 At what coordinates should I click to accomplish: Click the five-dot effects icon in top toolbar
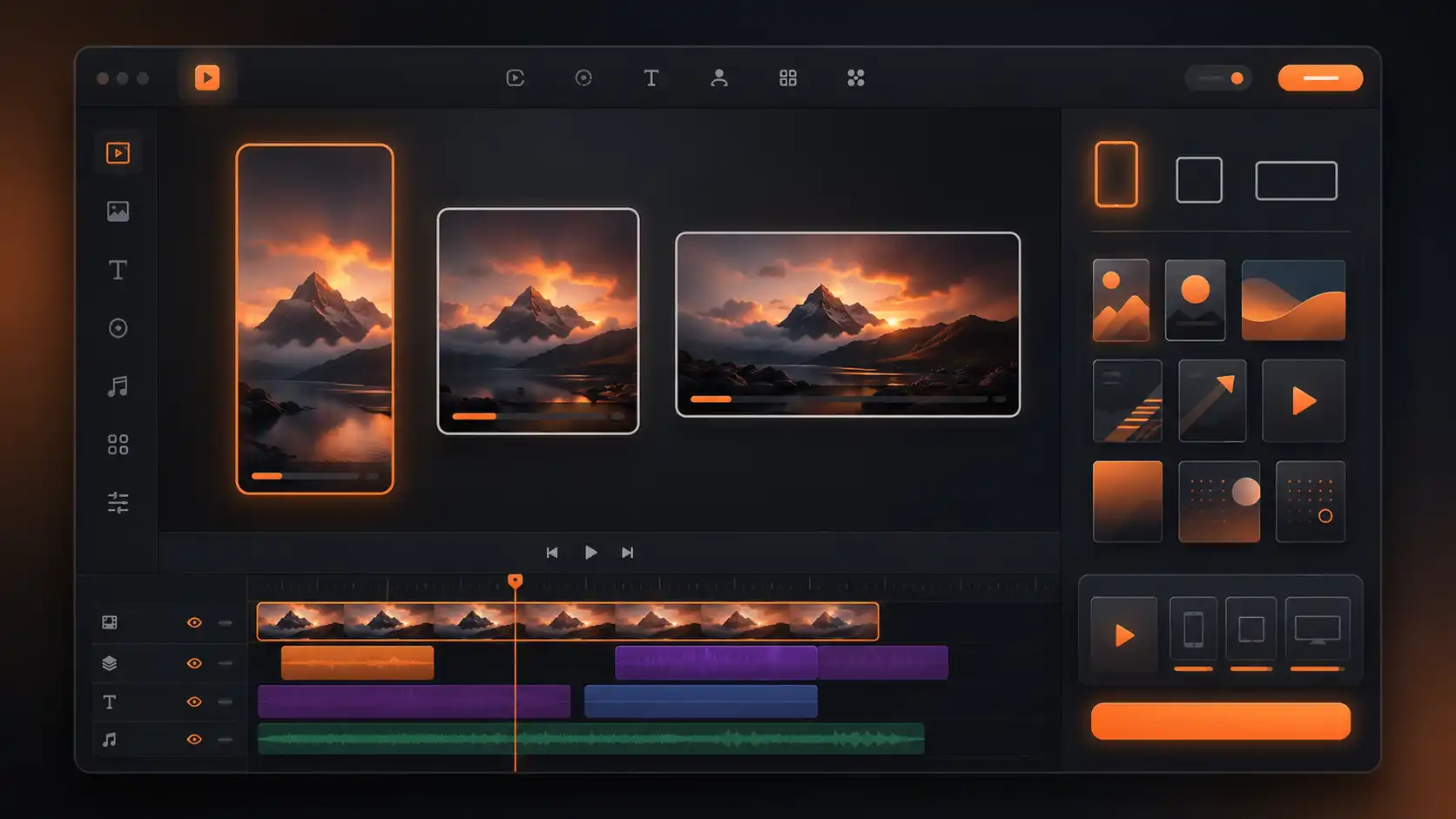pos(856,77)
